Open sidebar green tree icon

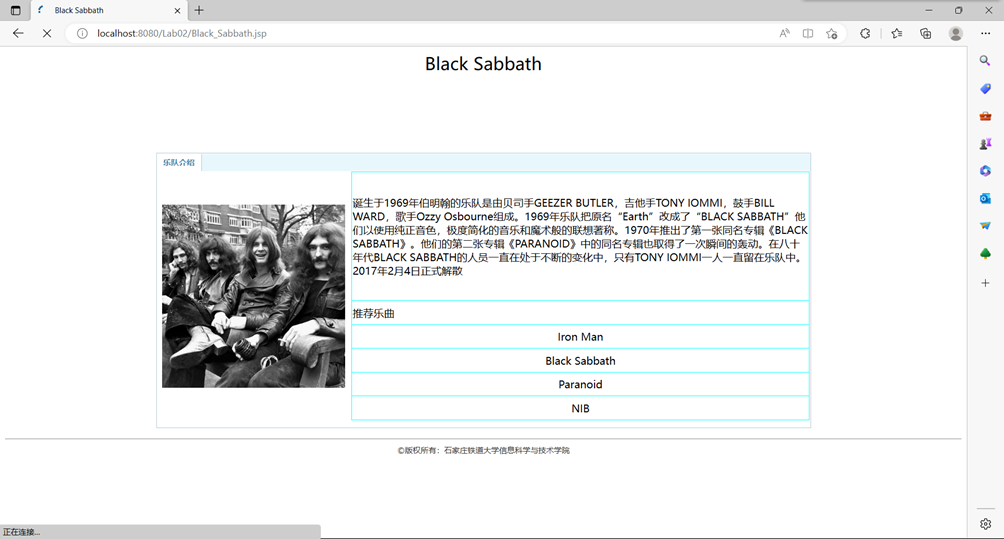[985, 253]
